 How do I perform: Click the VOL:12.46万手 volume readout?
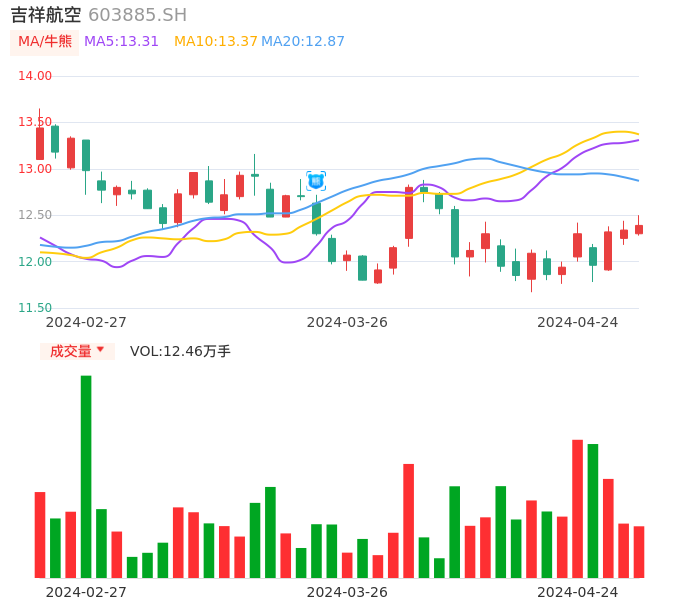180,351
